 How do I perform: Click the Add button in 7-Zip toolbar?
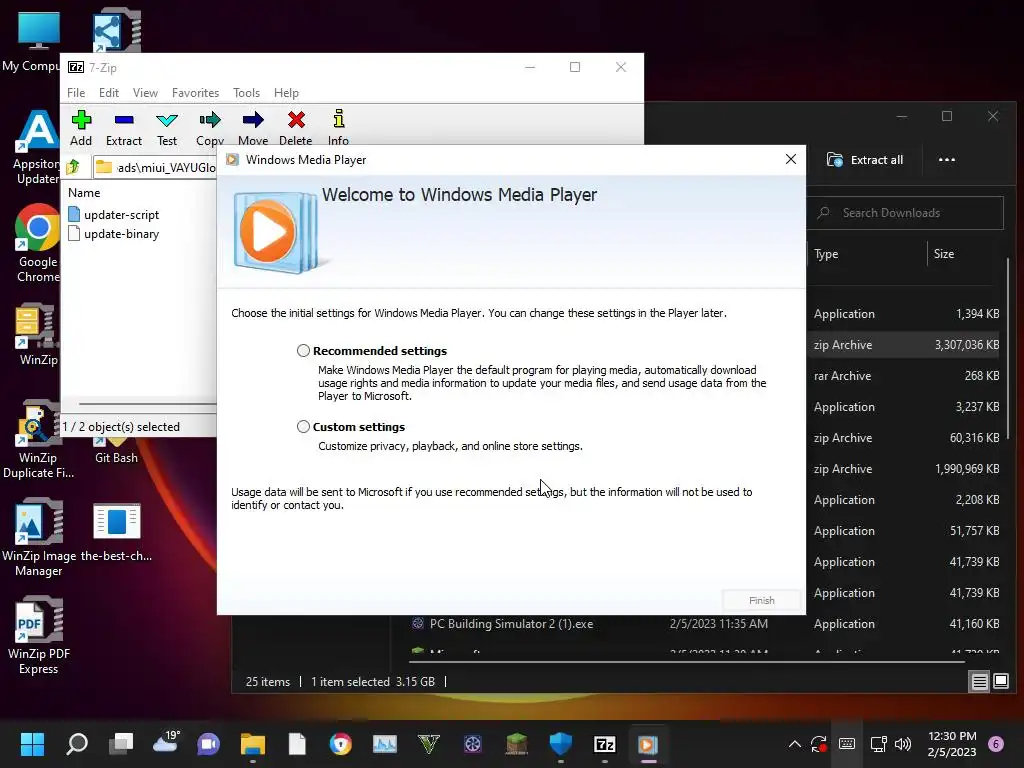click(x=81, y=127)
